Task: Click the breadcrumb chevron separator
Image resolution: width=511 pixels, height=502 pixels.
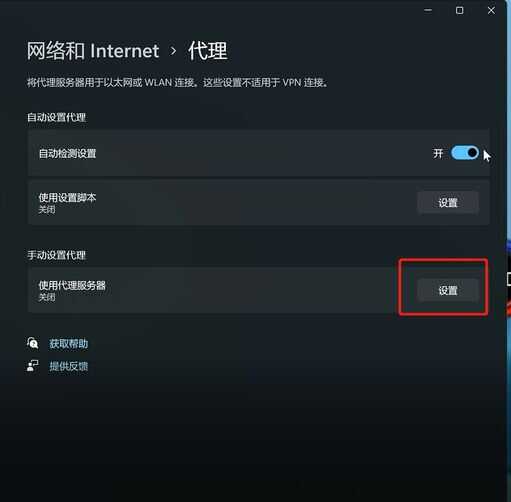Action: point(173,51)
